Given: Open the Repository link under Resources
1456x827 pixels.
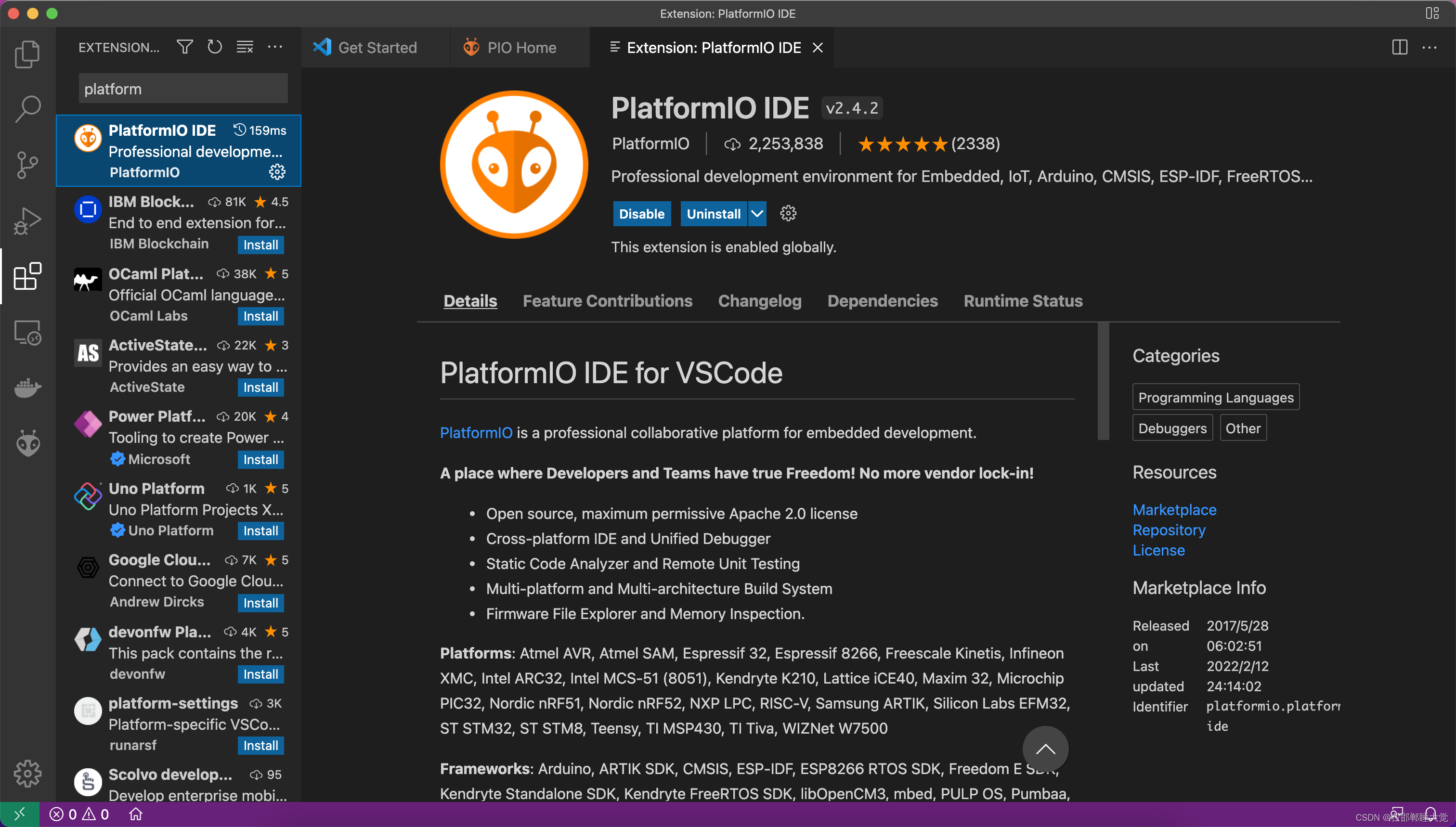Looking at the screenshot, I should (1169, 530).
